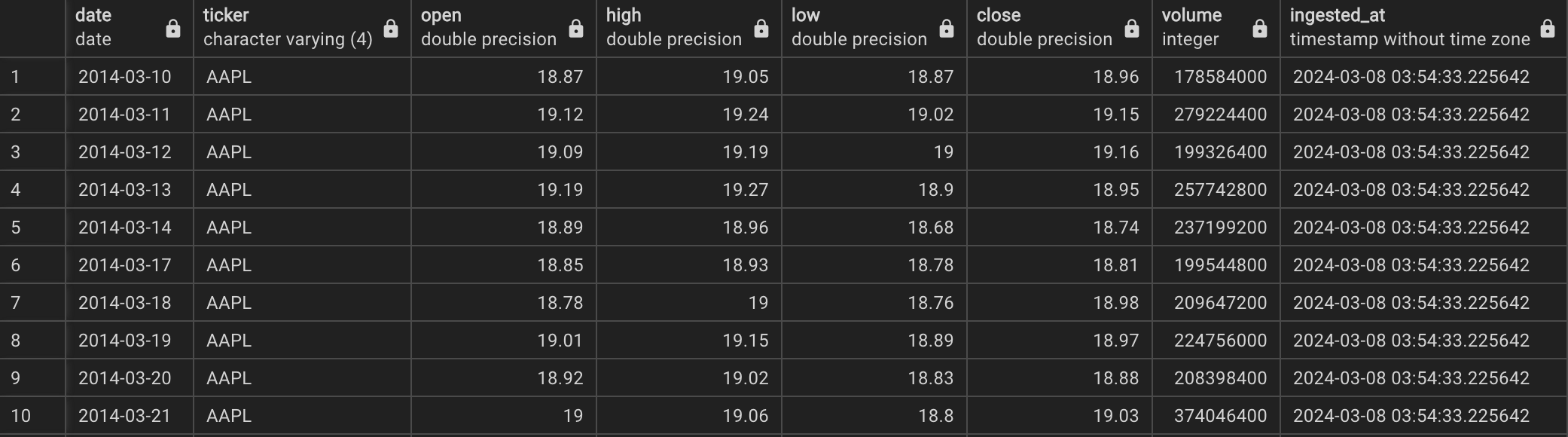Image resolution: width=1568 pixels, height=437 pixels.
Task: Select the ticker column header
Action: point(302,29)
